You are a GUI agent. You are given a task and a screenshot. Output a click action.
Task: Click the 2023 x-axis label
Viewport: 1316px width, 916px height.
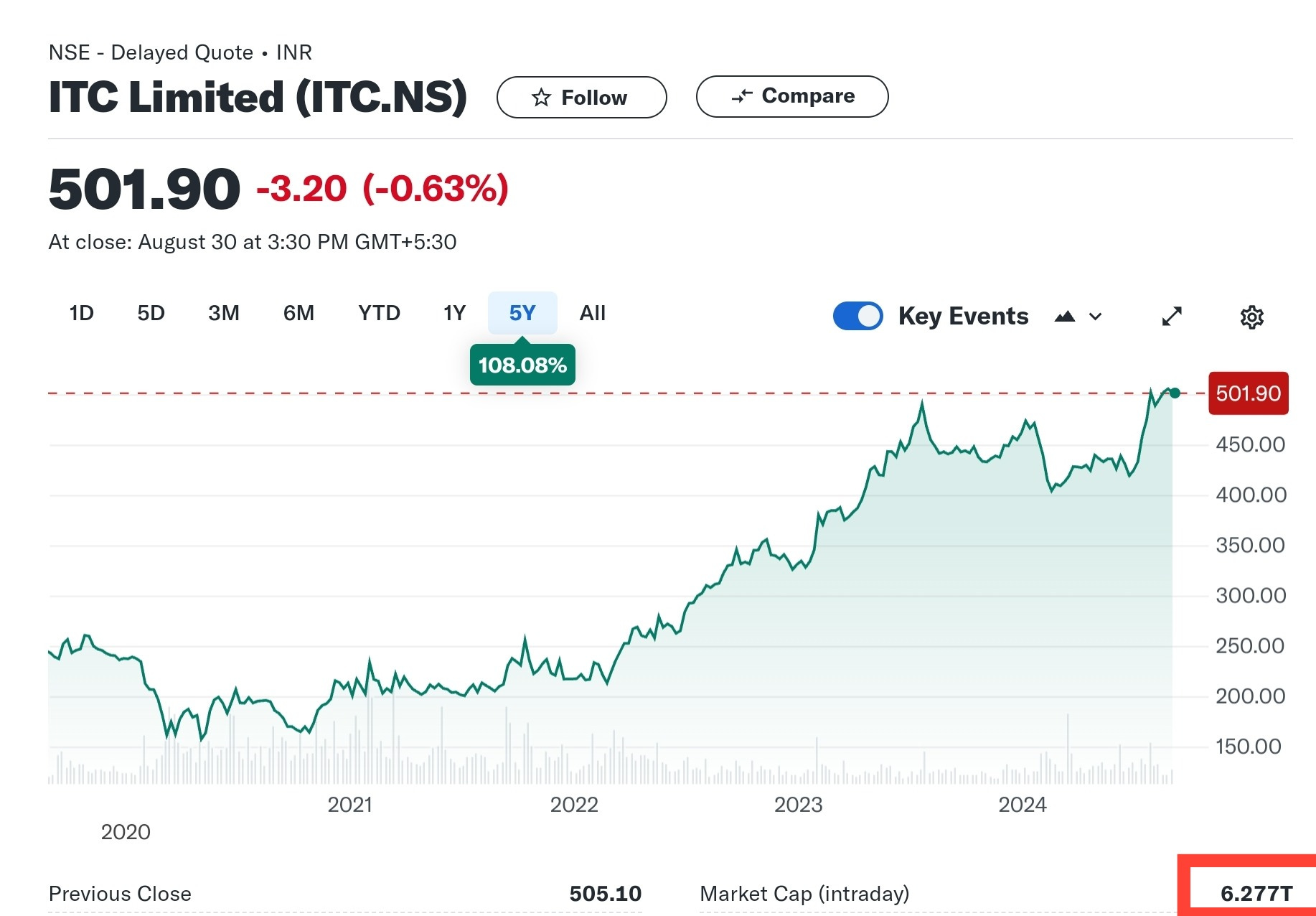[798, 805]
